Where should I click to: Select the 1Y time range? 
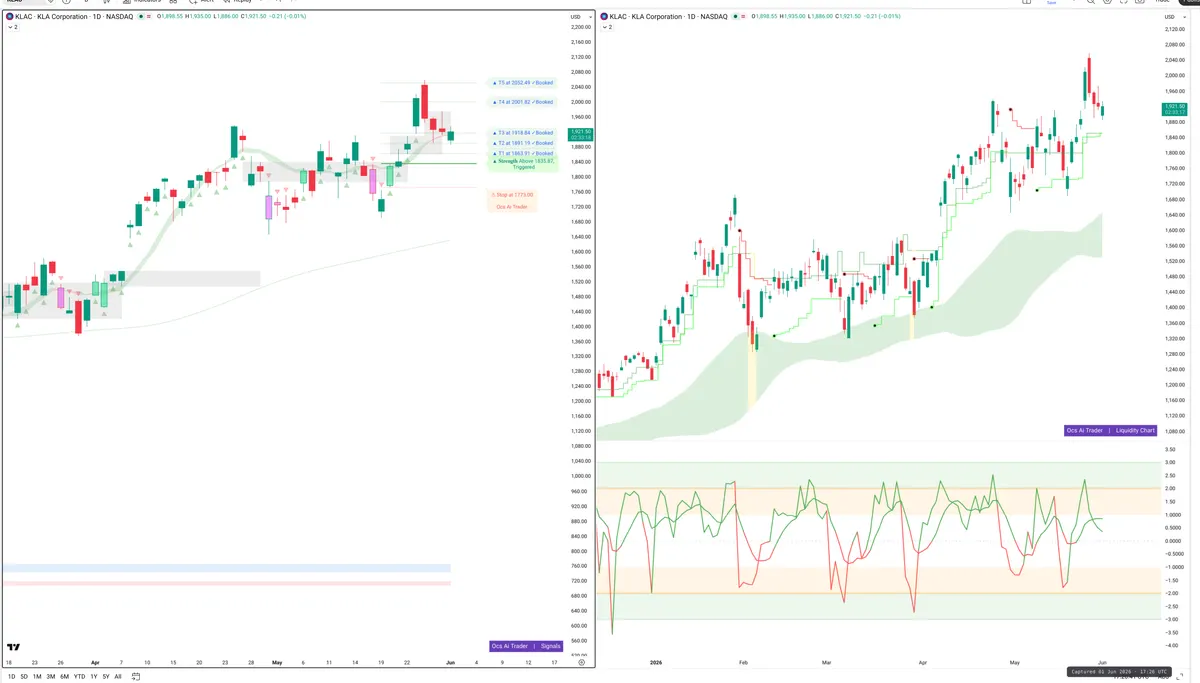[93, 676]
